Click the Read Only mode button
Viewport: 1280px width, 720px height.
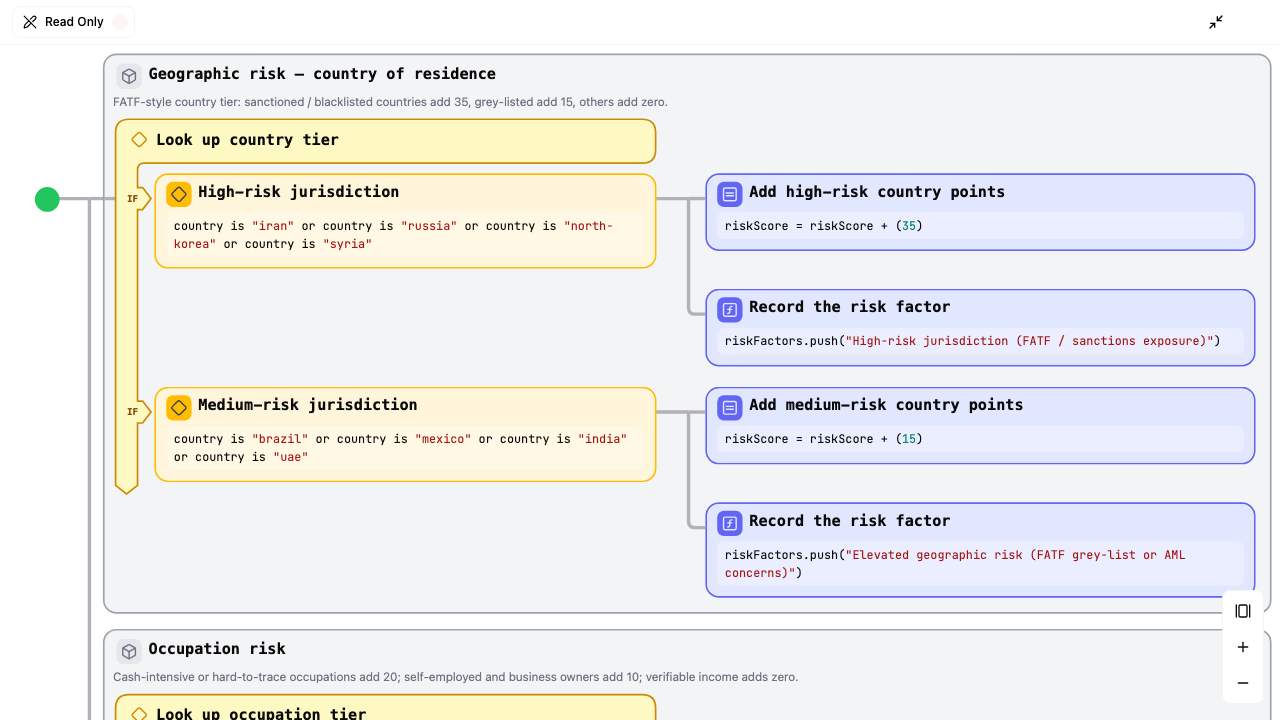(73, 22)
